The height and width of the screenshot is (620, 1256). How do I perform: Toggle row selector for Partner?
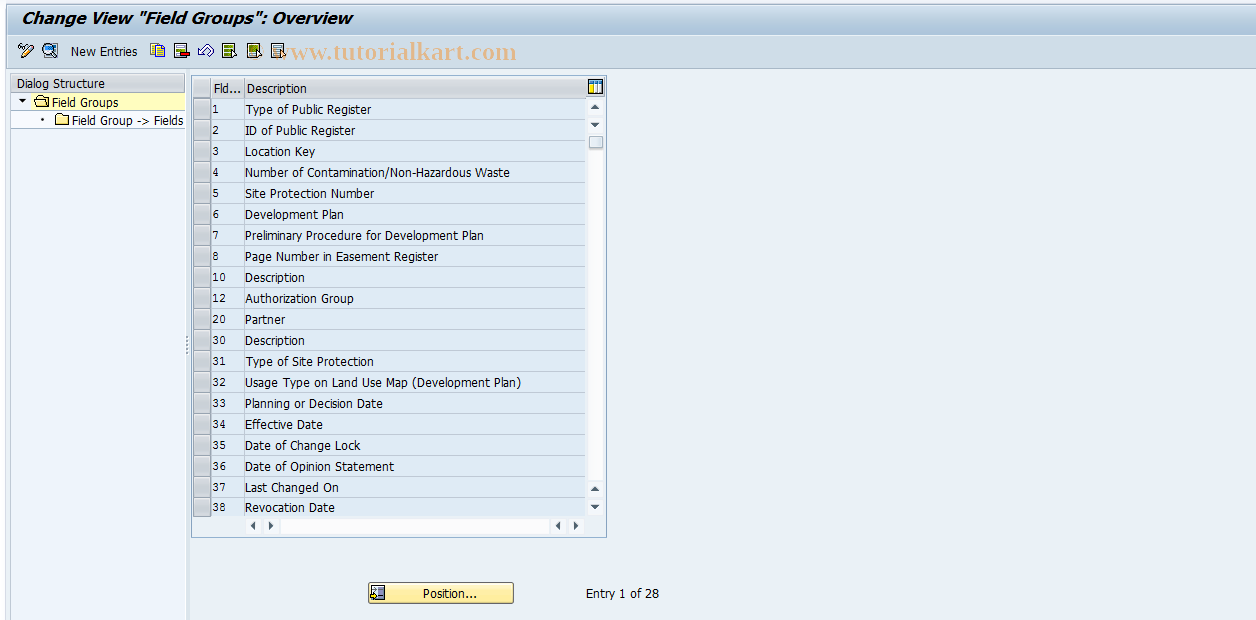click(202, 319)
